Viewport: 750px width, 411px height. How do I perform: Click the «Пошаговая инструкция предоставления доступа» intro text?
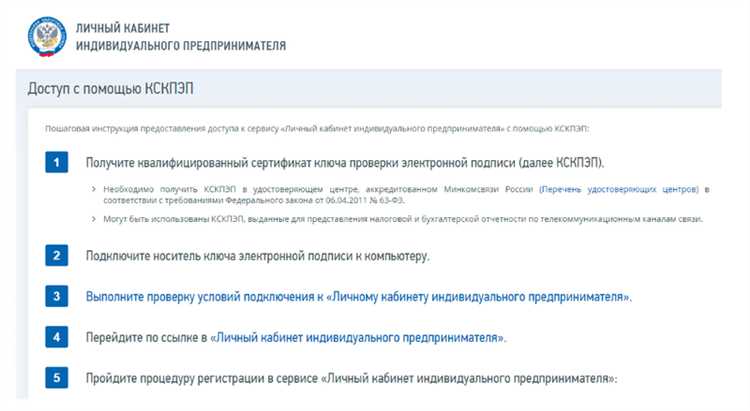click(317, 129)
